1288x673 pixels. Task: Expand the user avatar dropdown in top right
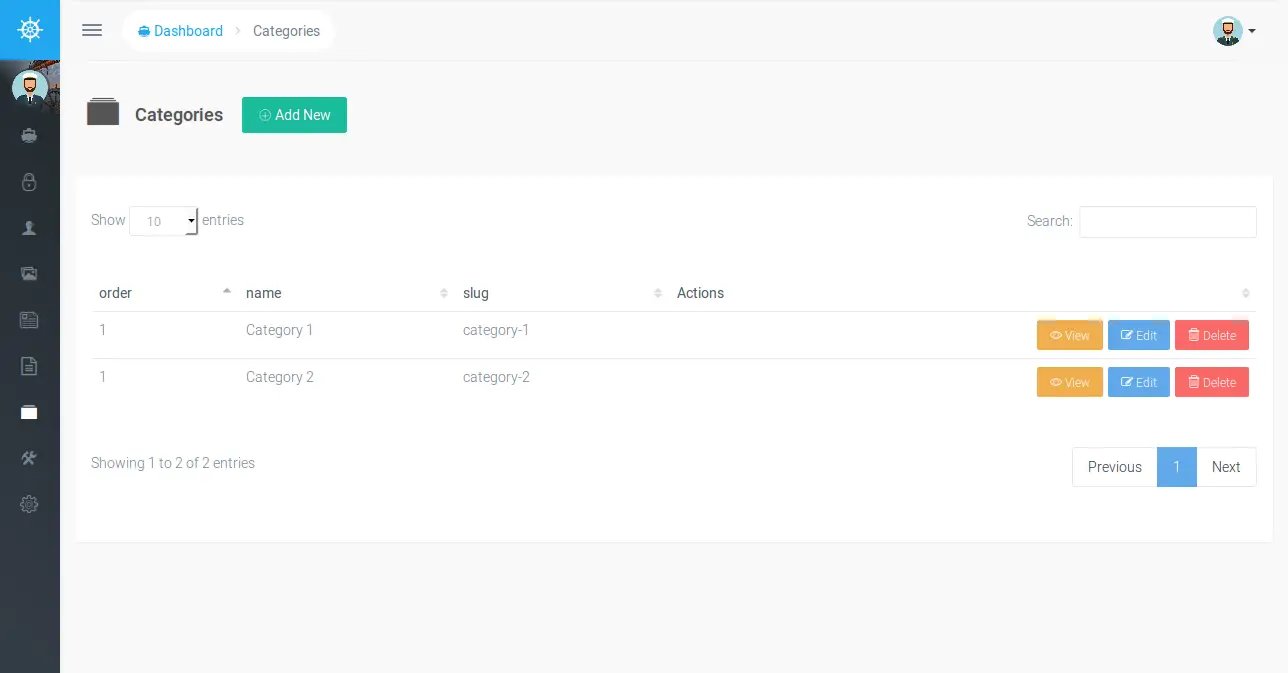(1234, 31)
